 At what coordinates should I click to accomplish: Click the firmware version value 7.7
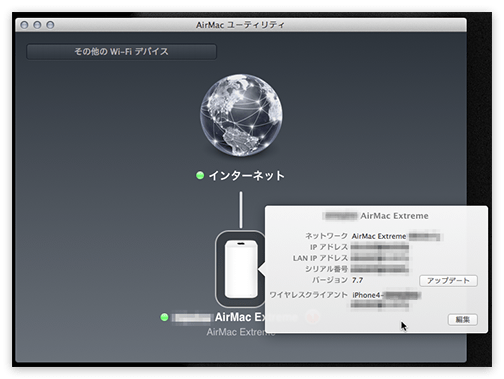(x=357, y=280)
